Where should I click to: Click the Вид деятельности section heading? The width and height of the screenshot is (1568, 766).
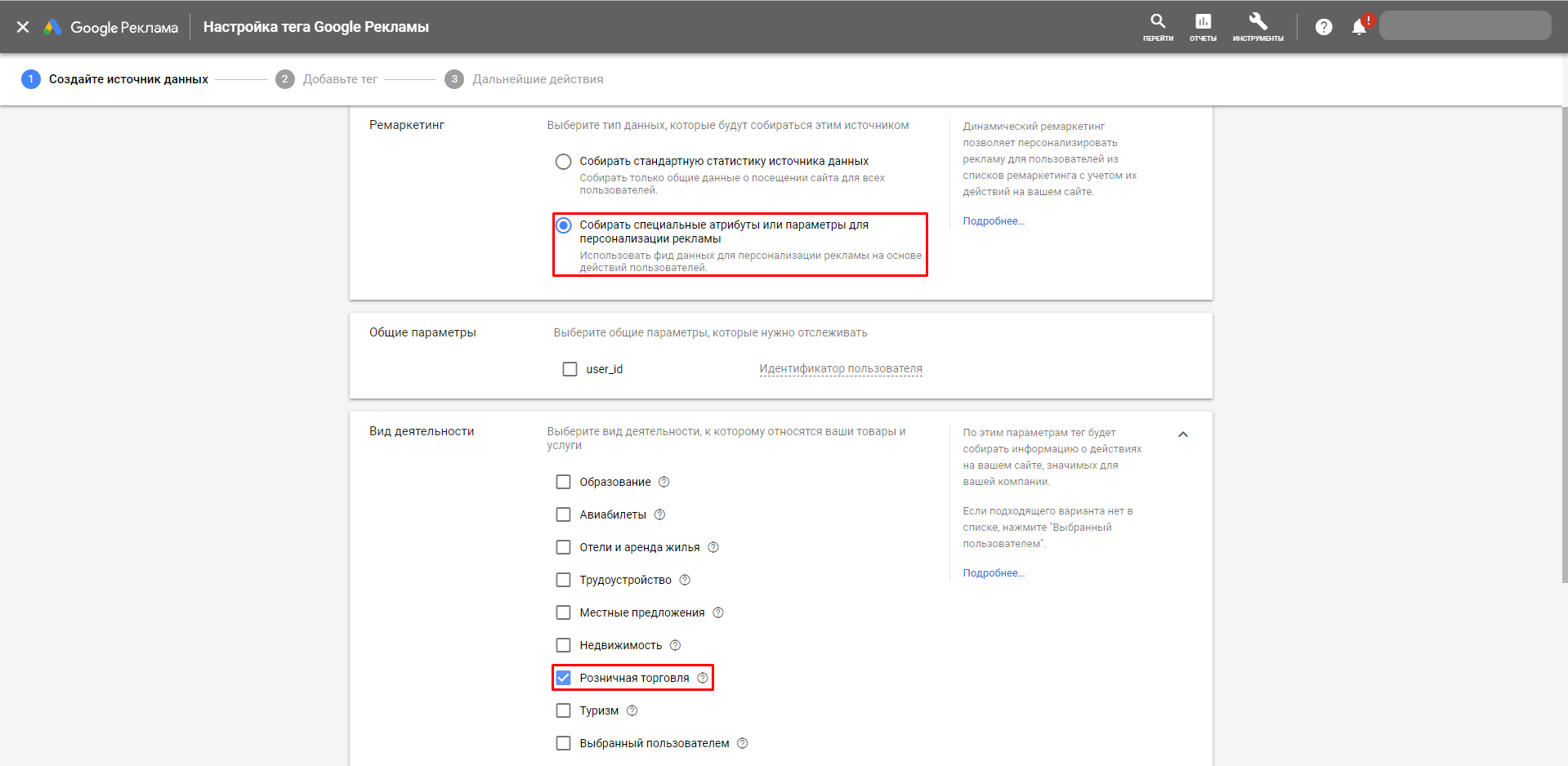click(422, 431)
